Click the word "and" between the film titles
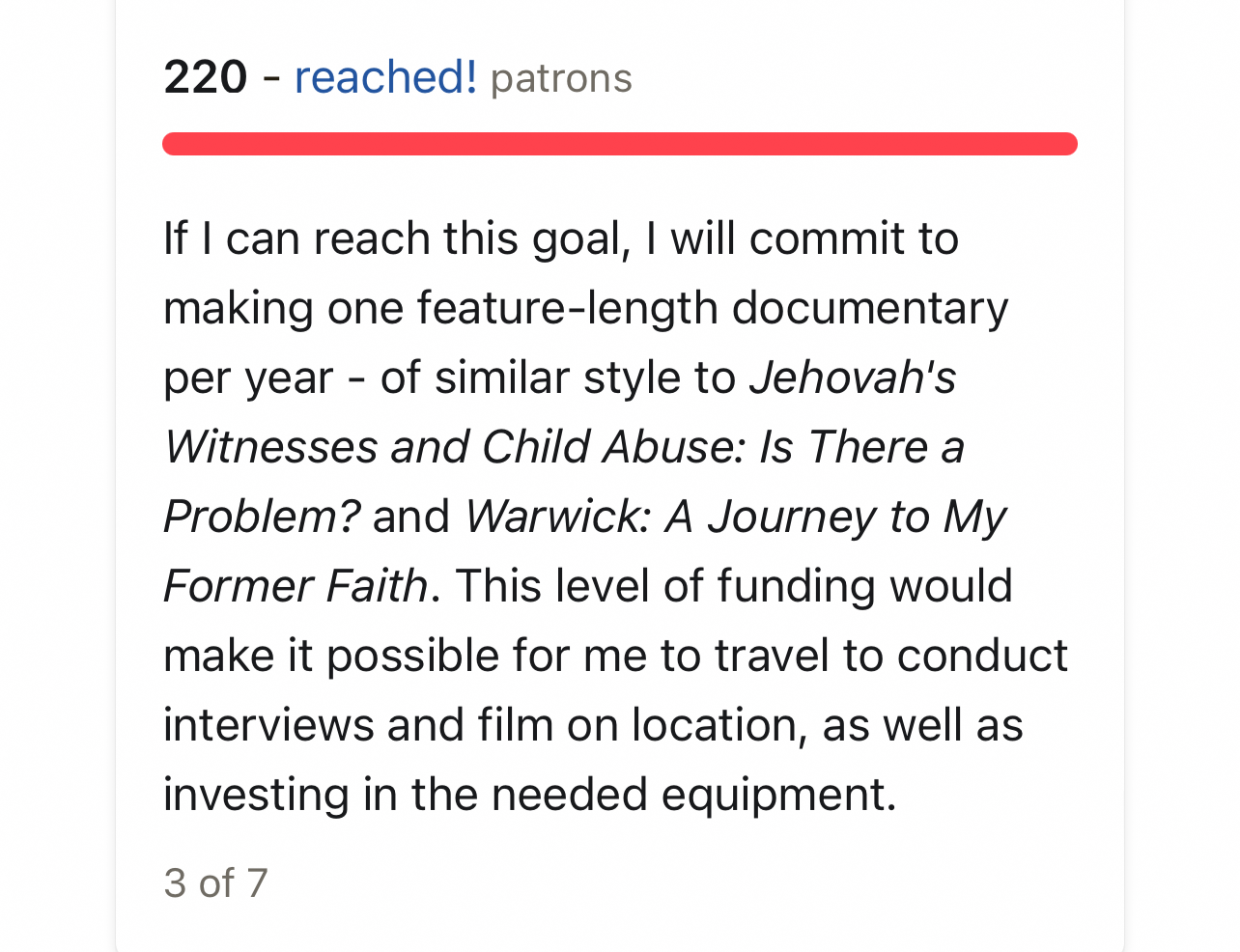 [x=411, y=517]
